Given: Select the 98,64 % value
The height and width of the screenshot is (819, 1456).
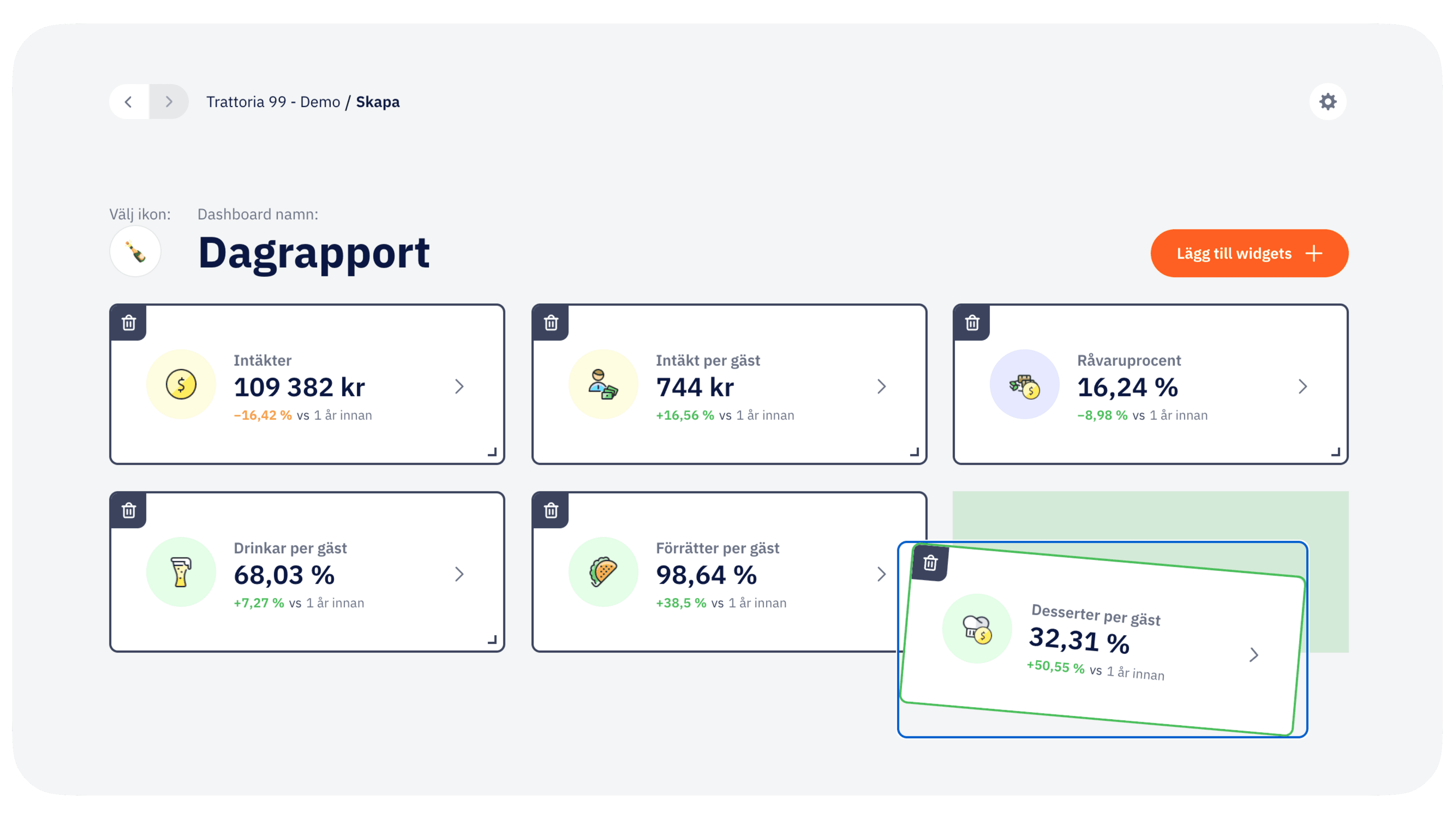Looking at the screenshot, I should tap(706, 575).
